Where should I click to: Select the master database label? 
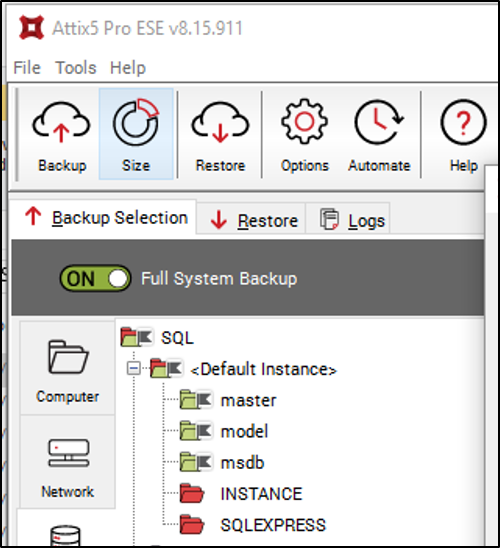coord(248,401)
